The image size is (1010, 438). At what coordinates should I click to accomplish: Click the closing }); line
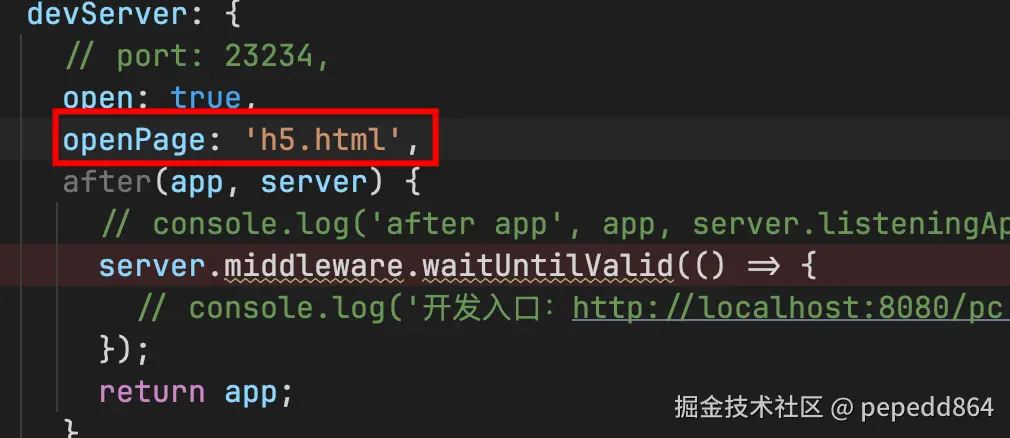pos(124,351)
